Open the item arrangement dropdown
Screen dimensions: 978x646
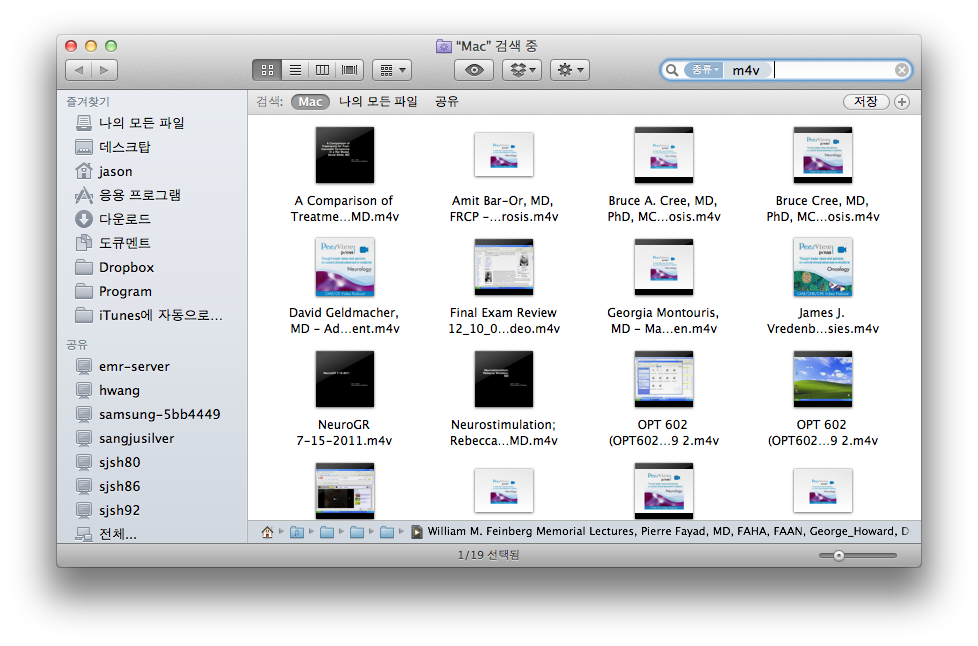(x=392, y=70)
